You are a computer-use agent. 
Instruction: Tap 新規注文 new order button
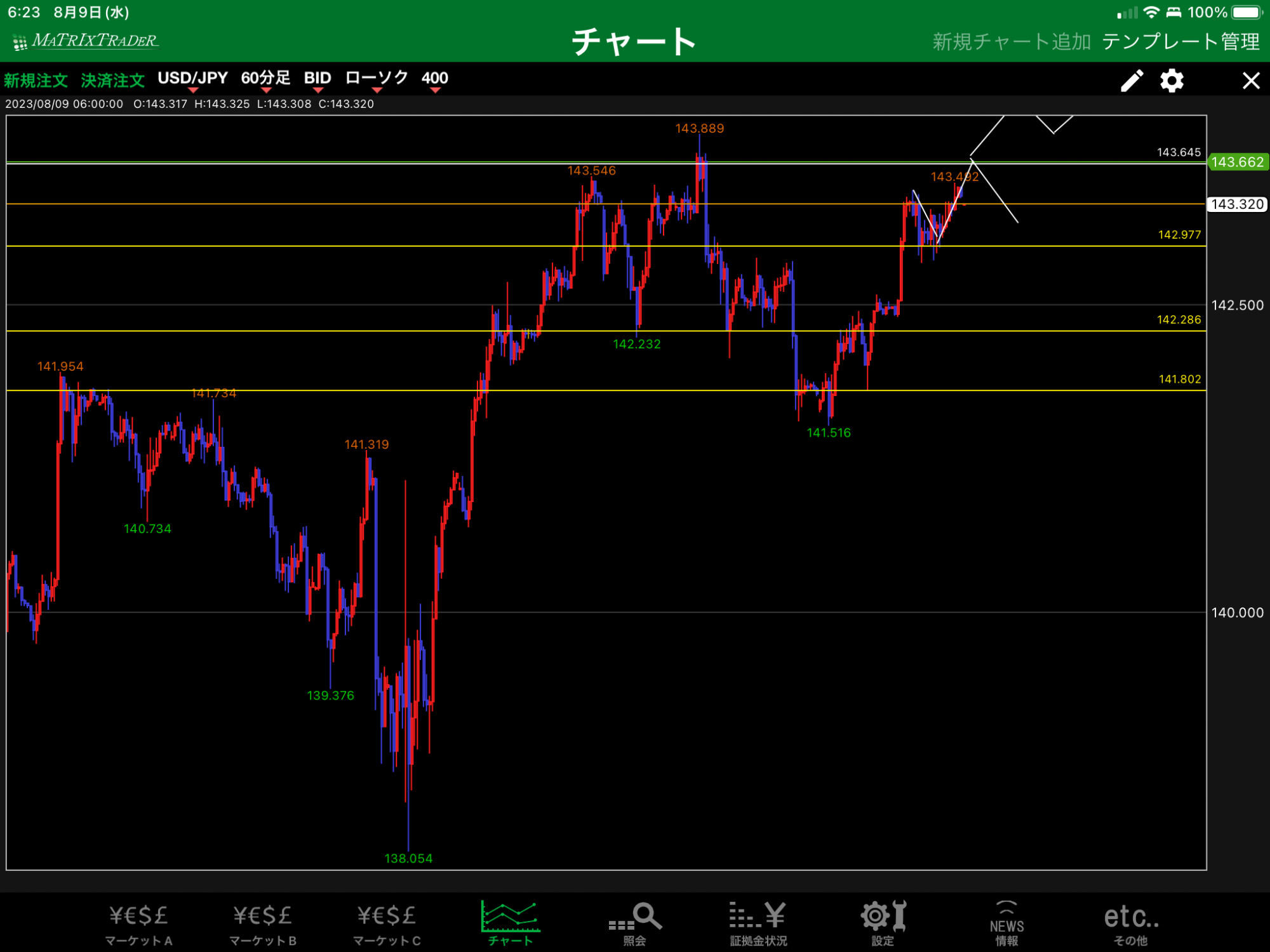pyautogui.click(x=36, y=81)
